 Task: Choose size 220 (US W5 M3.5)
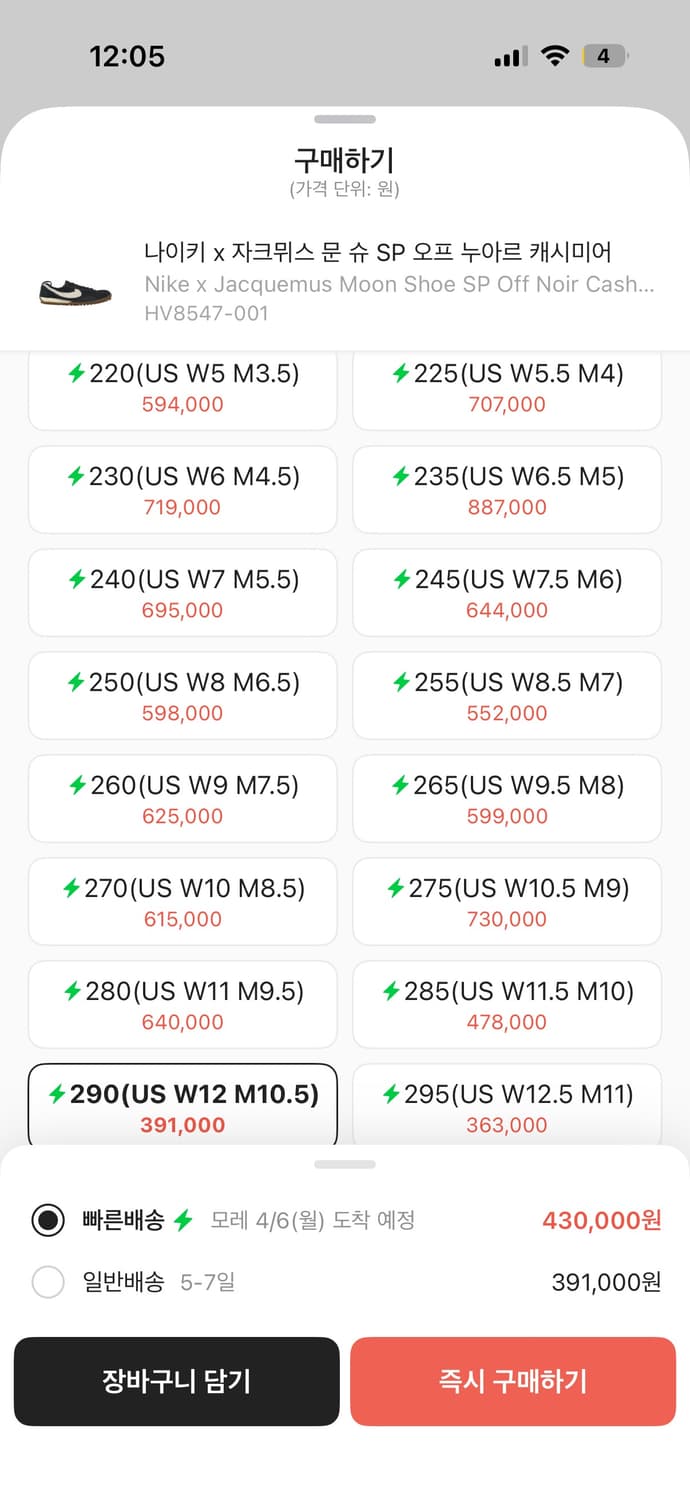pyautogui.click(x=183, y=387)
